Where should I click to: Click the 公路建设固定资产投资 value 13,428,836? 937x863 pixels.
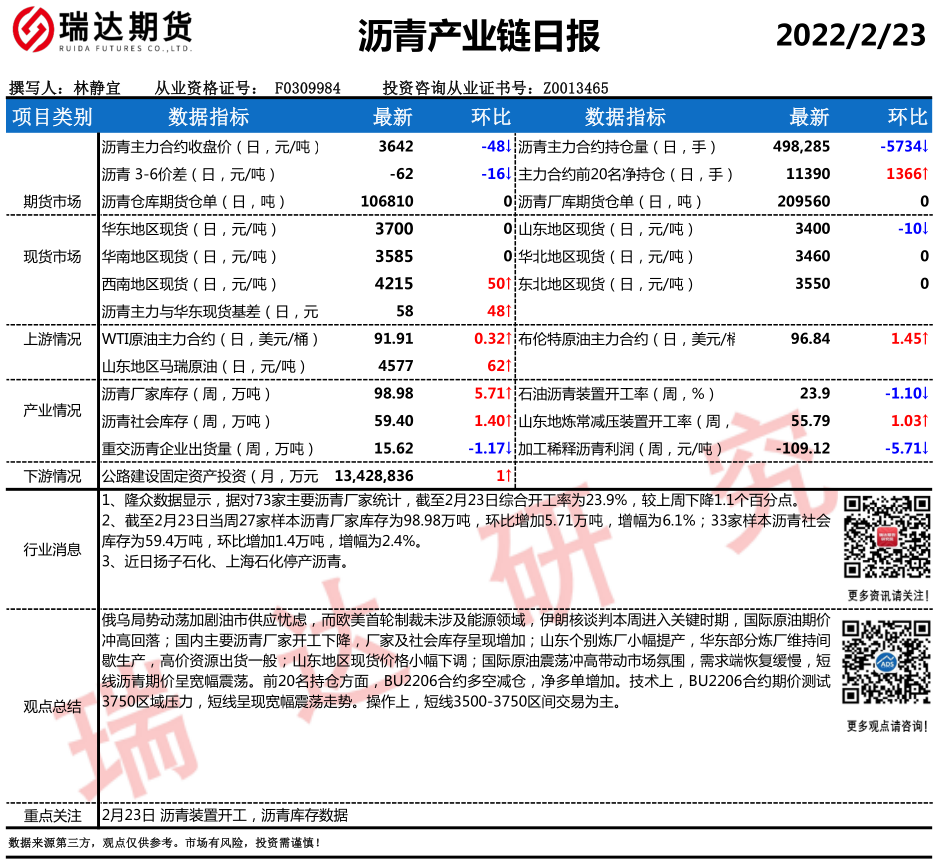pos(374,475)
